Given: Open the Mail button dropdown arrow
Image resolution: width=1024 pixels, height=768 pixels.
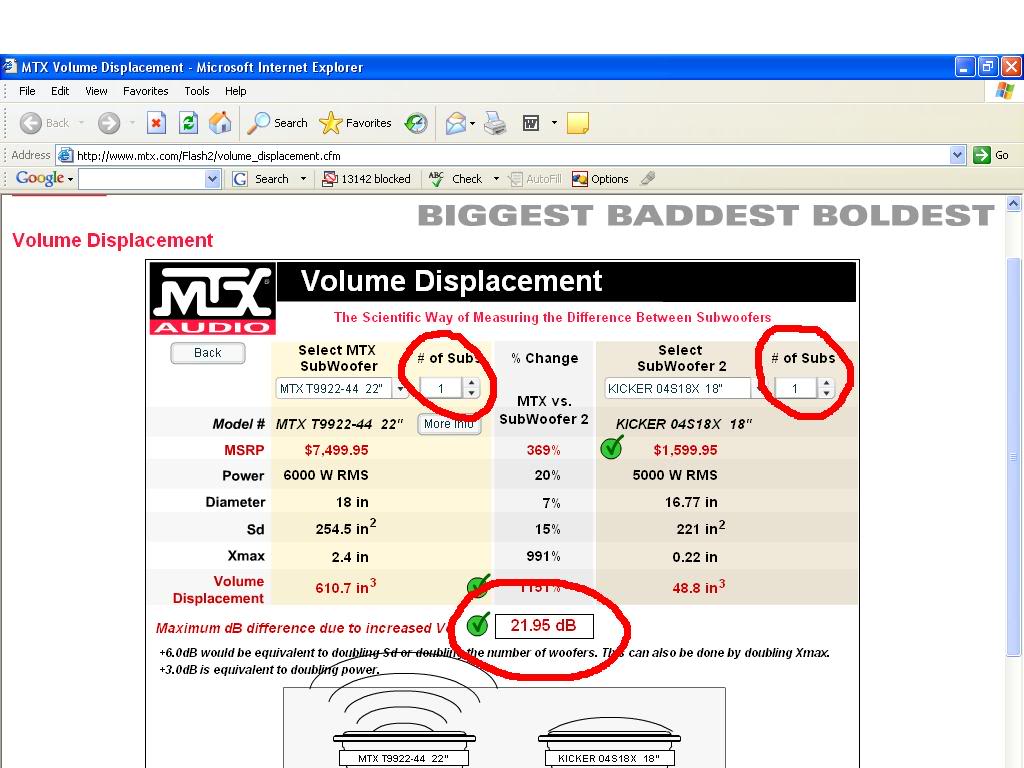Looking at the screenshot, I should pyautogui.click(x=472, y=123).
